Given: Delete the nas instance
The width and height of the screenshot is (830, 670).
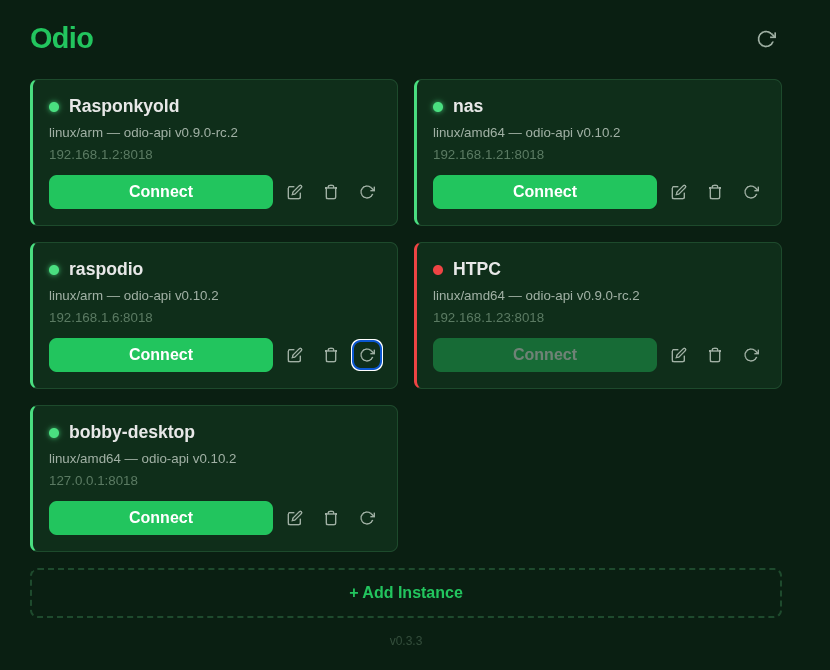Looking at the screenshot, I should coord(715,191).
